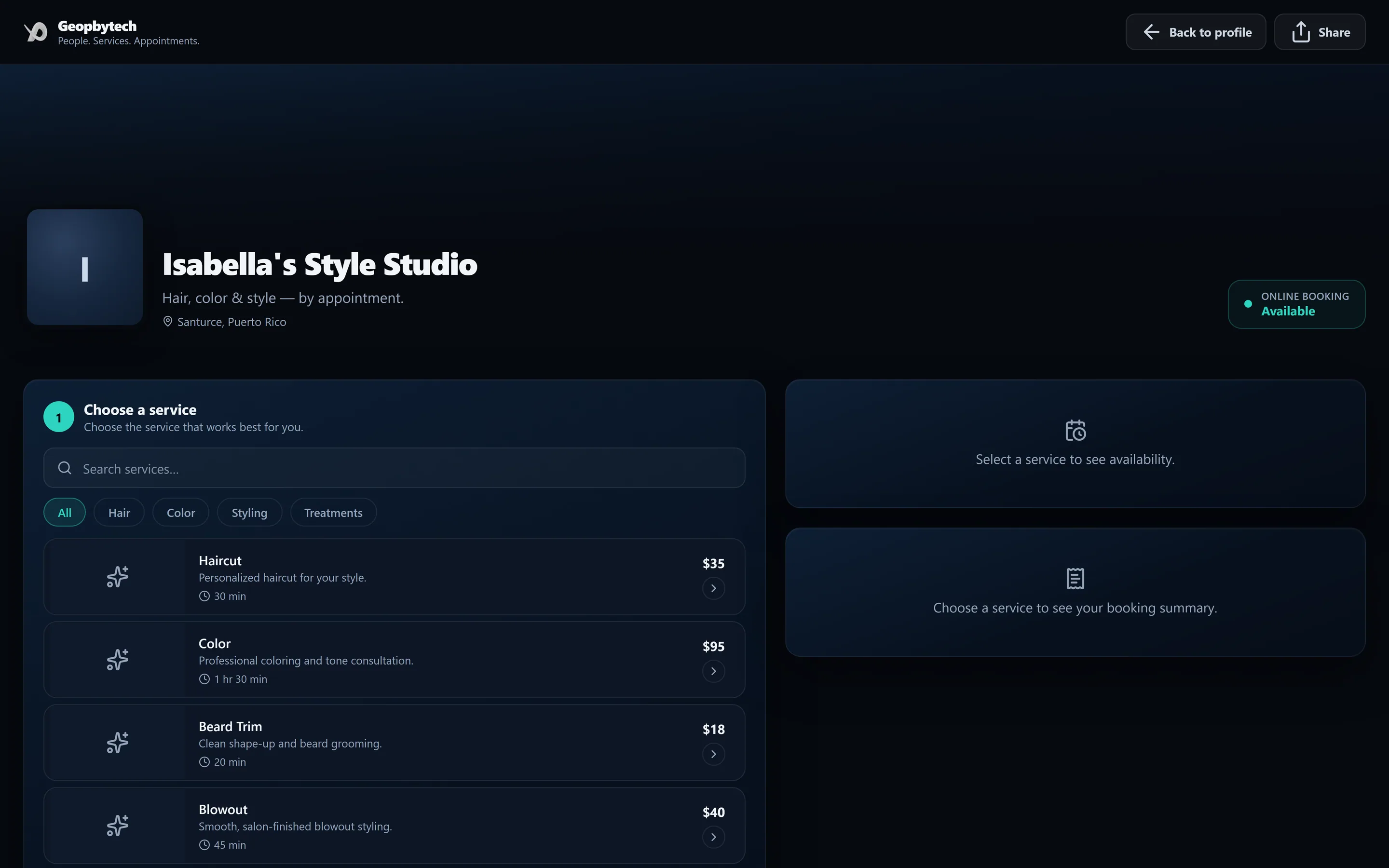Click the search magnifier icon

click(65, 468)
